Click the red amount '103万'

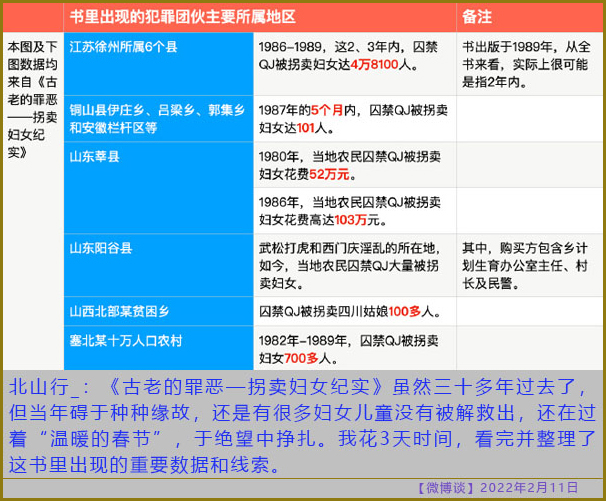tap(351, 220)
